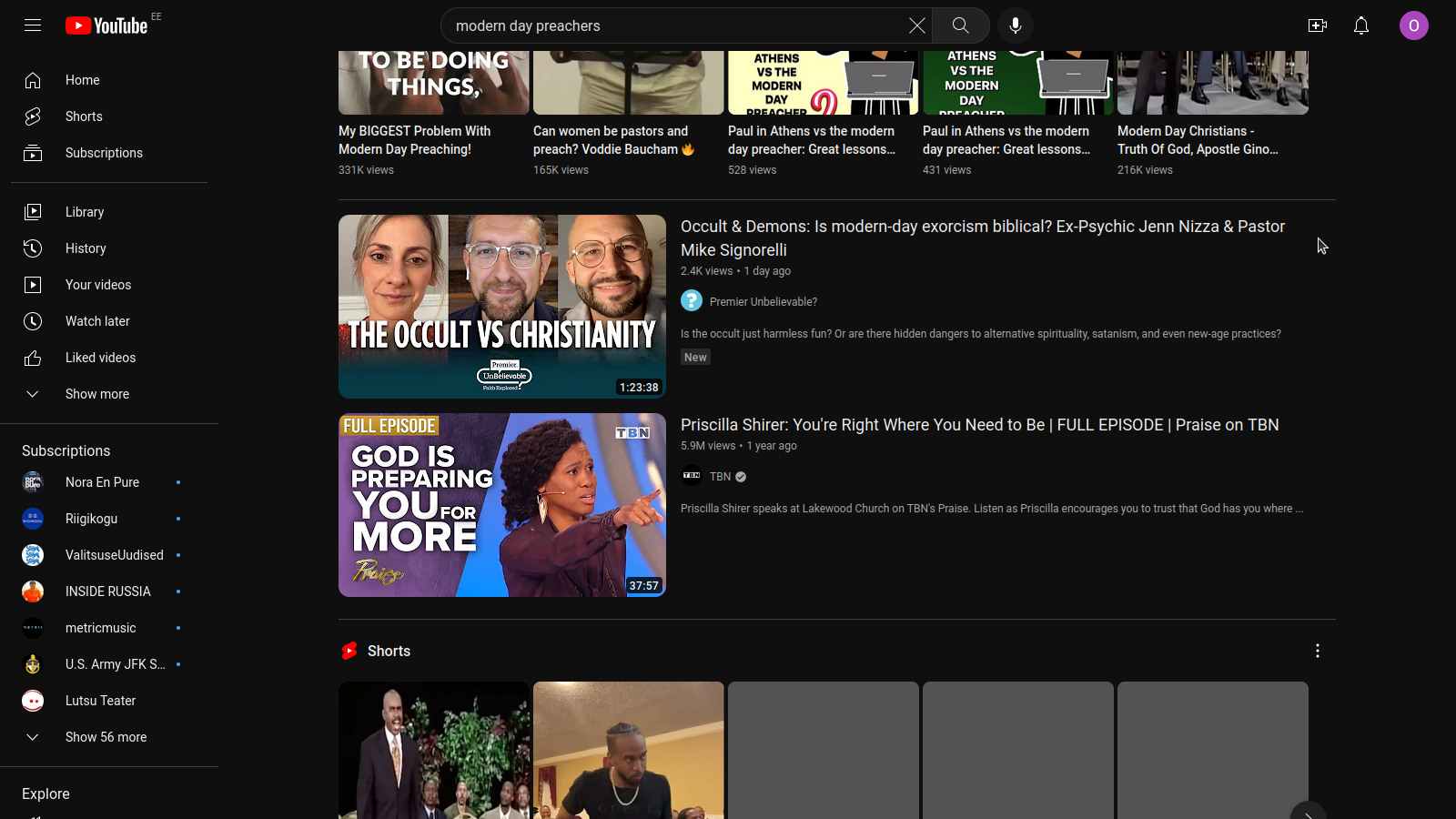Open Shorts shelf three-dot menu
The image size is (1456, 819).
[x=1317, y=651]
